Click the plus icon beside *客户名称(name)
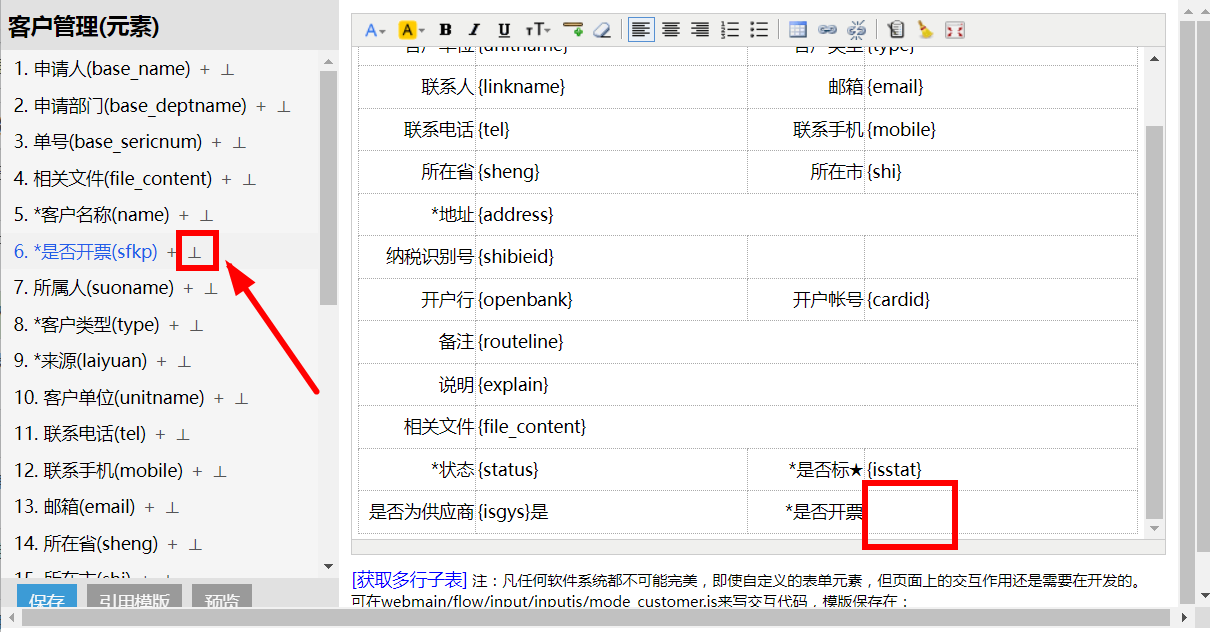Screen dimensions: 1210x632 click(x=184, y=216)
